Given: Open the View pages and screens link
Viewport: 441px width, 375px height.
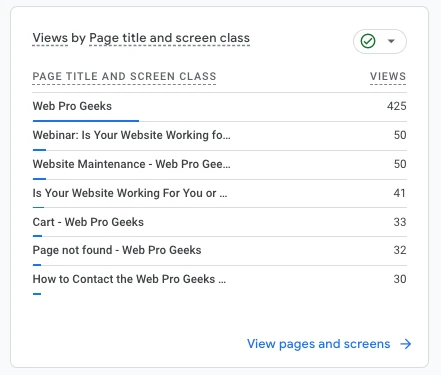Looking at the screenshot, I should click(318, 344).
